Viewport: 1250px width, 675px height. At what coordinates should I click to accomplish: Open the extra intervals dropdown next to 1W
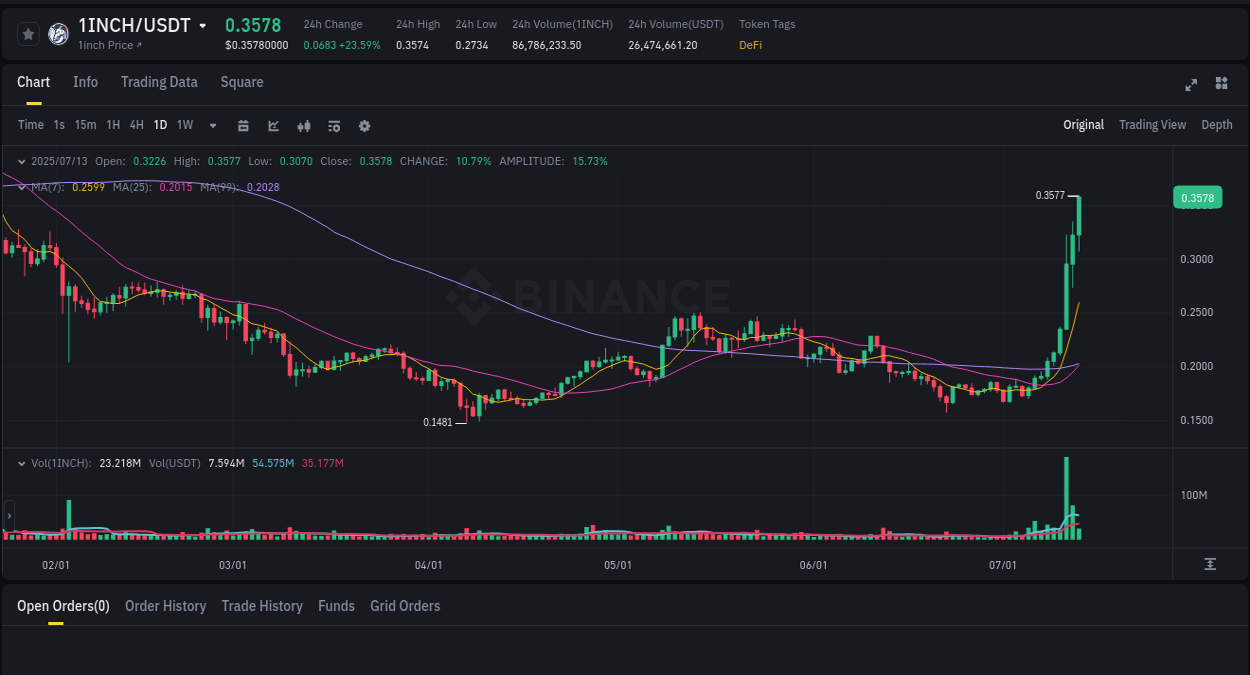(212, 125)
